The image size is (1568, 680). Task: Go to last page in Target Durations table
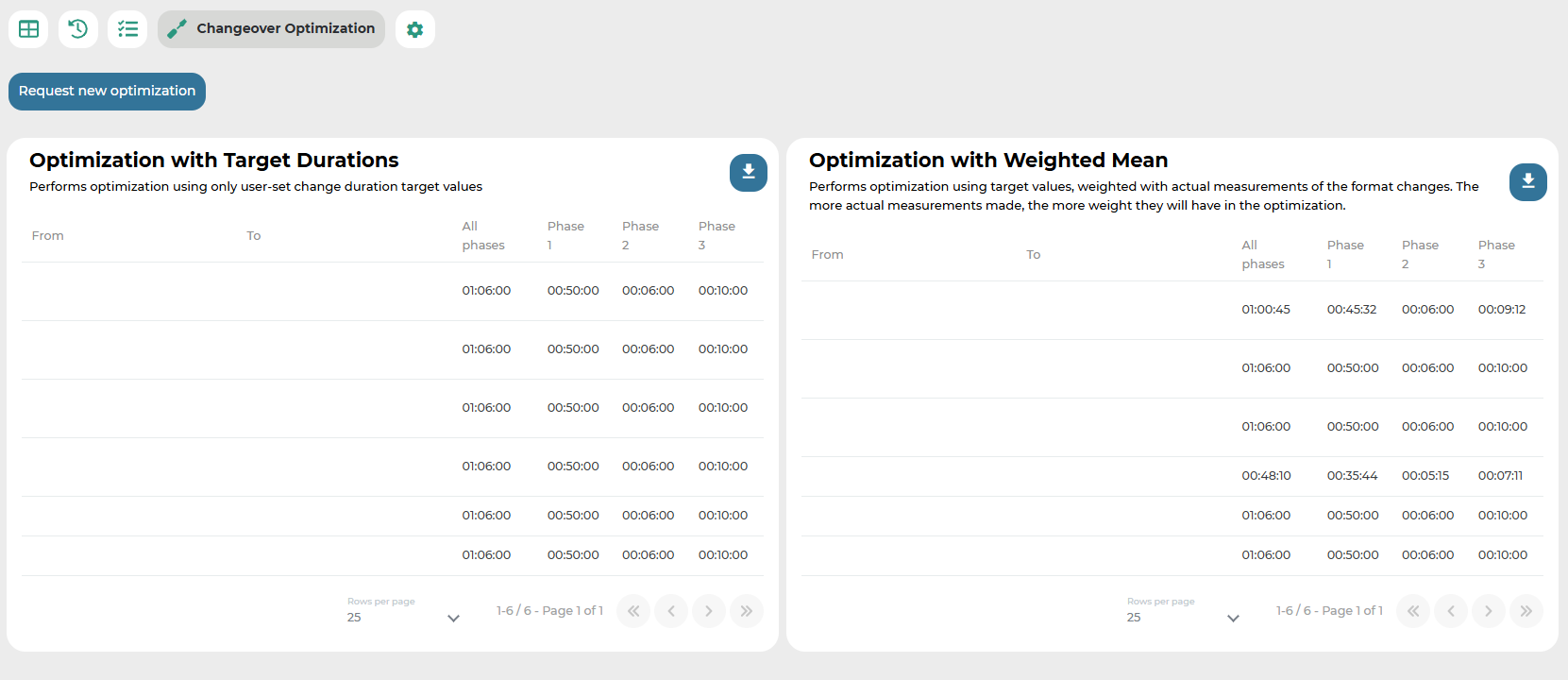[x=747, y=611]
